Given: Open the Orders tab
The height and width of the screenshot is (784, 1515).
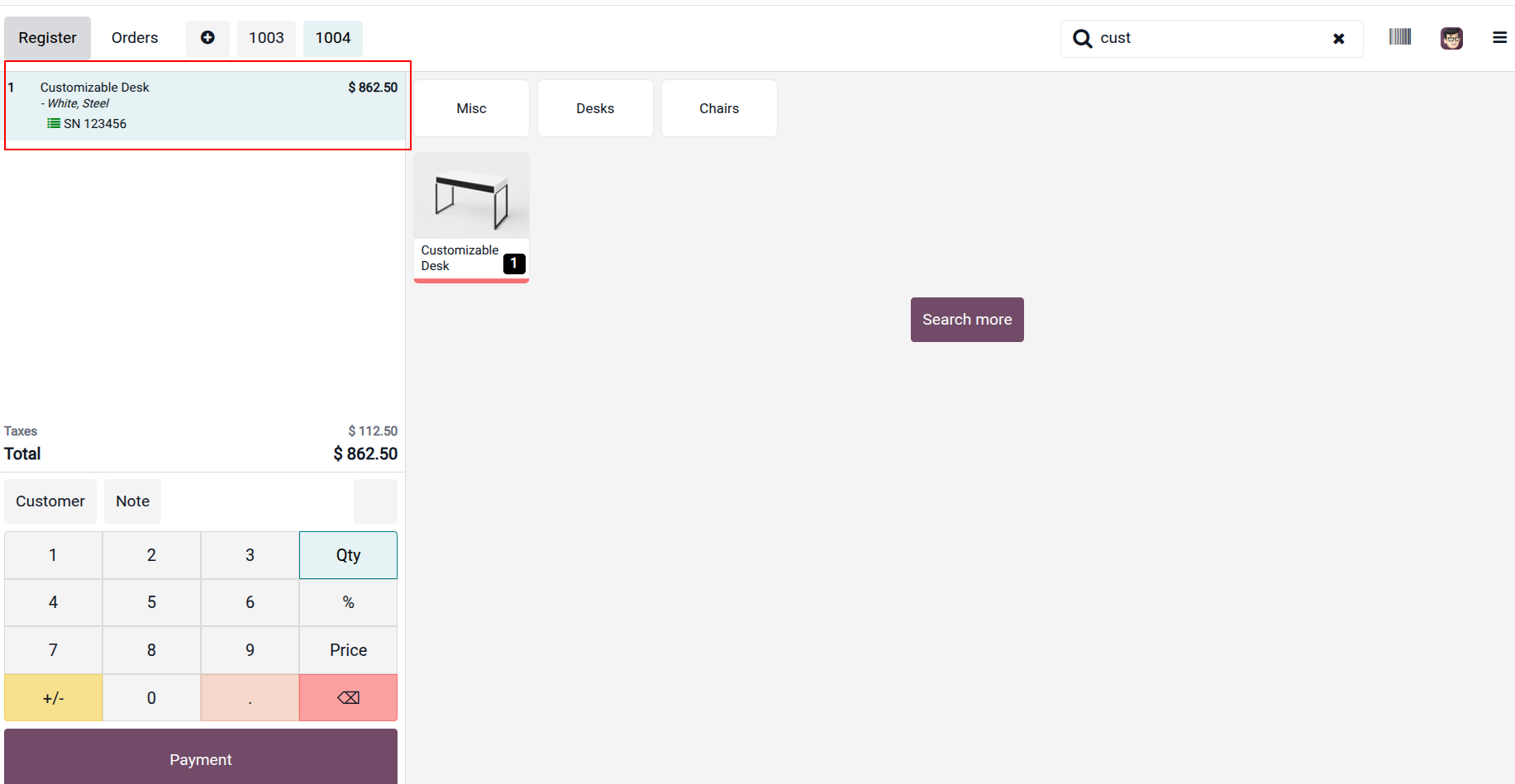Looking at the screenshot, I should click(135, 38).
